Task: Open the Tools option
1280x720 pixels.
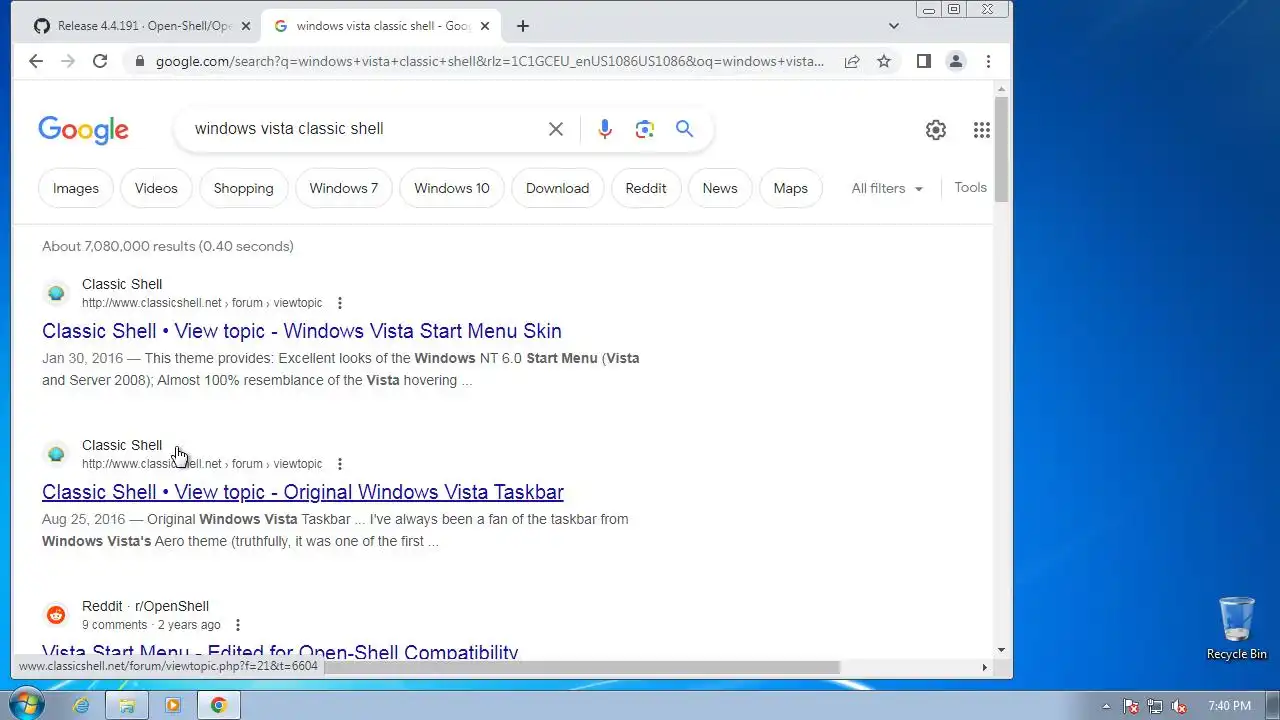Action: (970, 187)
